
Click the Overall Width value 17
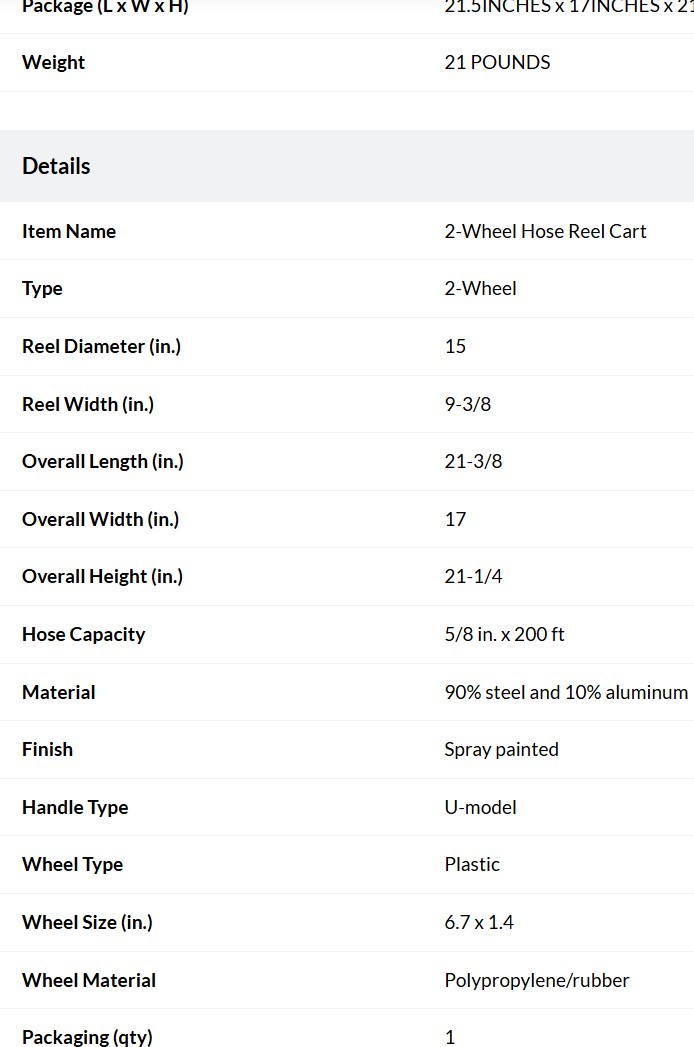tap(455, 519)
